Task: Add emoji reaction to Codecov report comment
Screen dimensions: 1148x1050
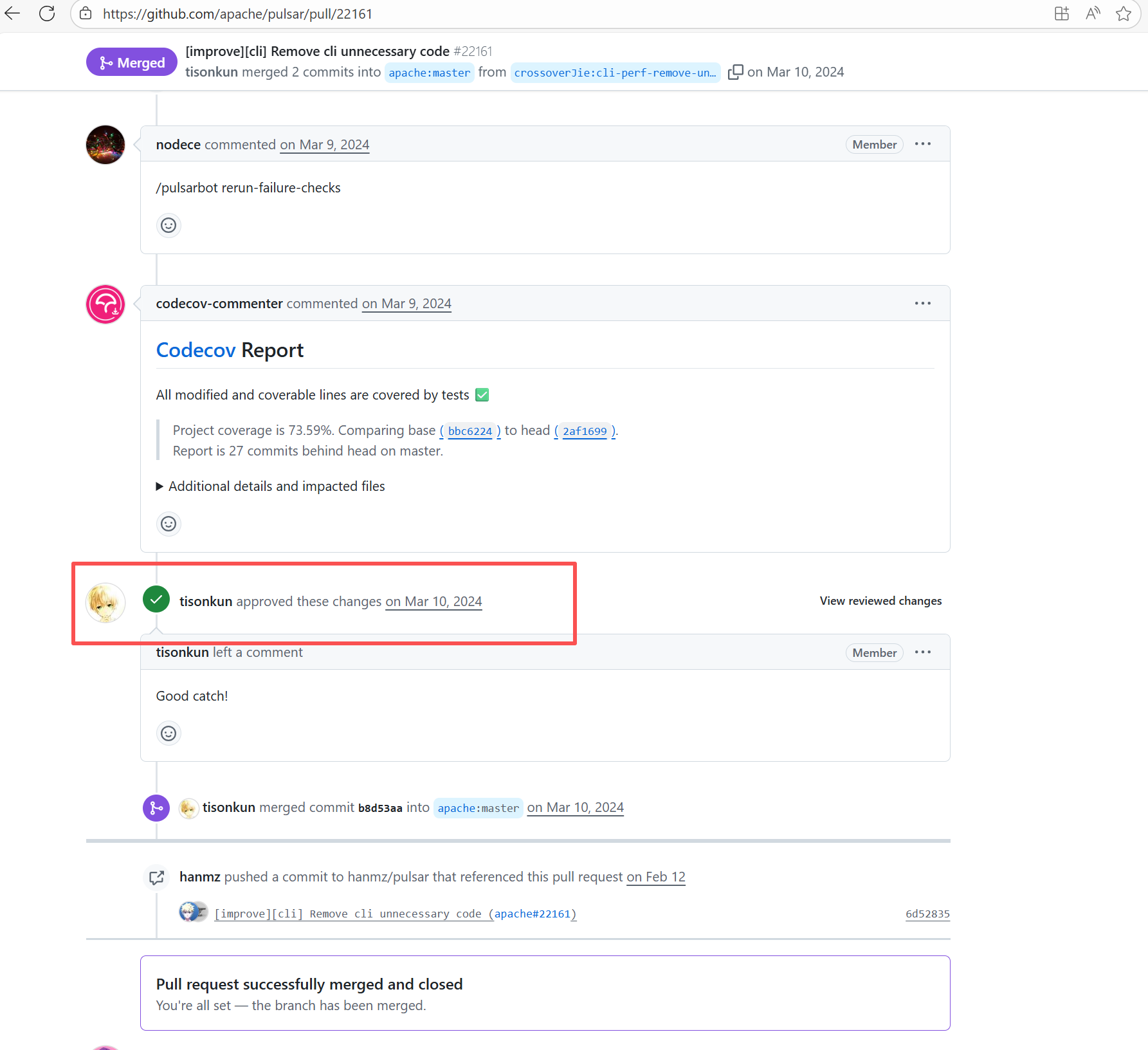Action: click(169, 524)
